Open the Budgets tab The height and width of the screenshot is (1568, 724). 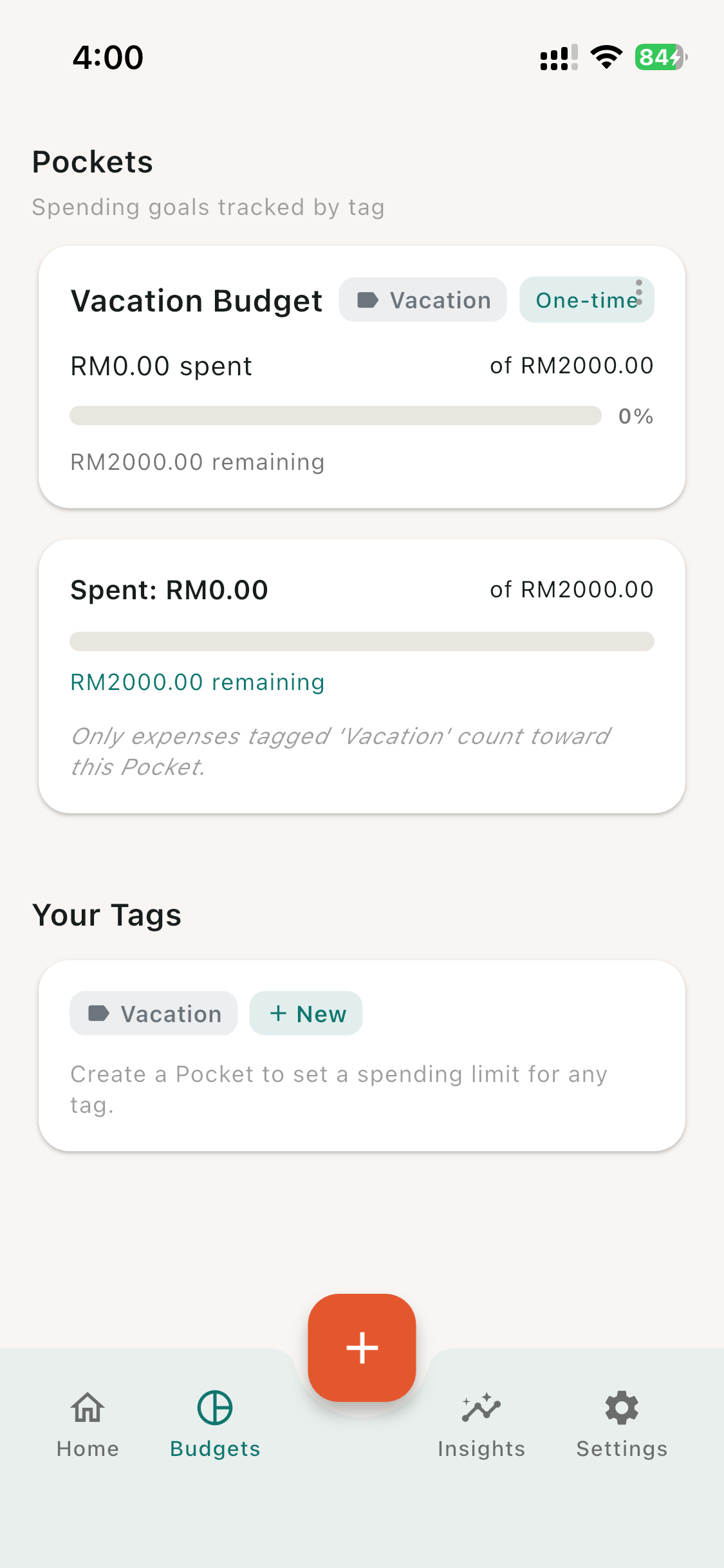coord(215,1424)
